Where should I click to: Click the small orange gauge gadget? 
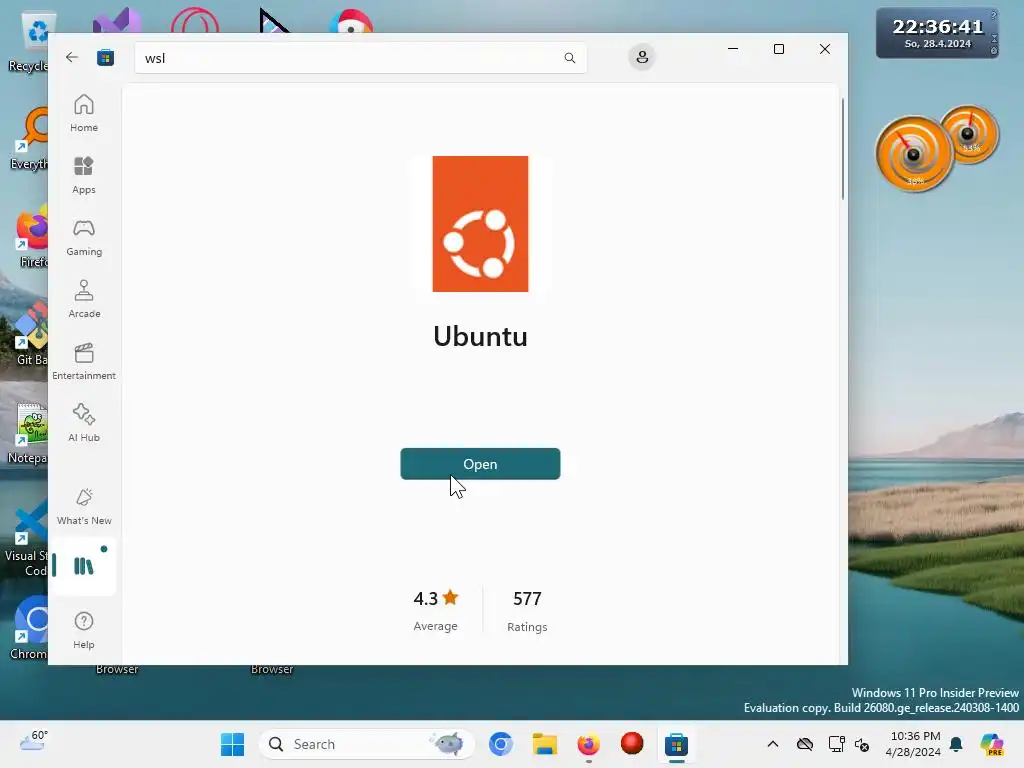point(969,134)
